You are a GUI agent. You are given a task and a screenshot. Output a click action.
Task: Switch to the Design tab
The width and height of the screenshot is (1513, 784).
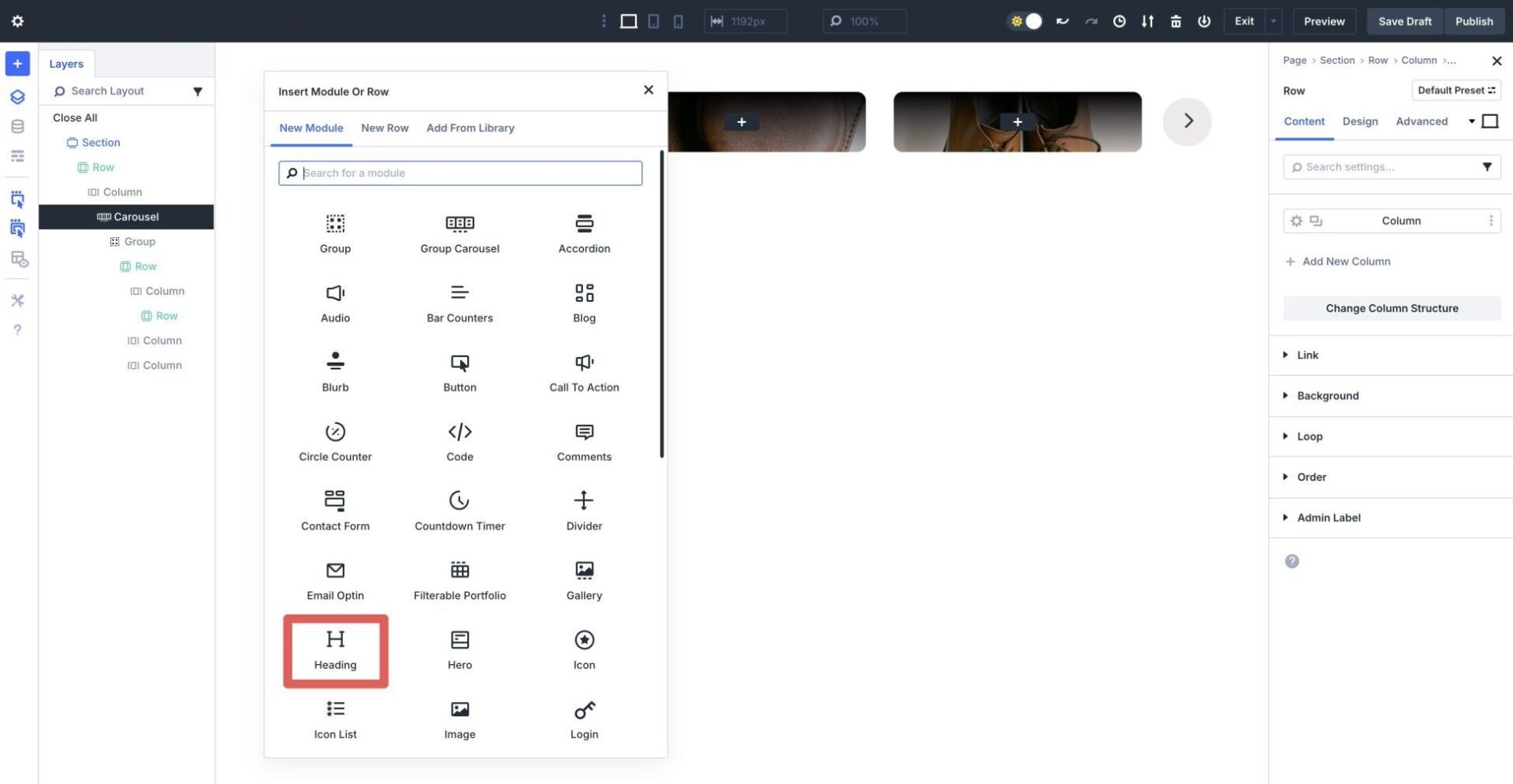(x=1360, y=121)
